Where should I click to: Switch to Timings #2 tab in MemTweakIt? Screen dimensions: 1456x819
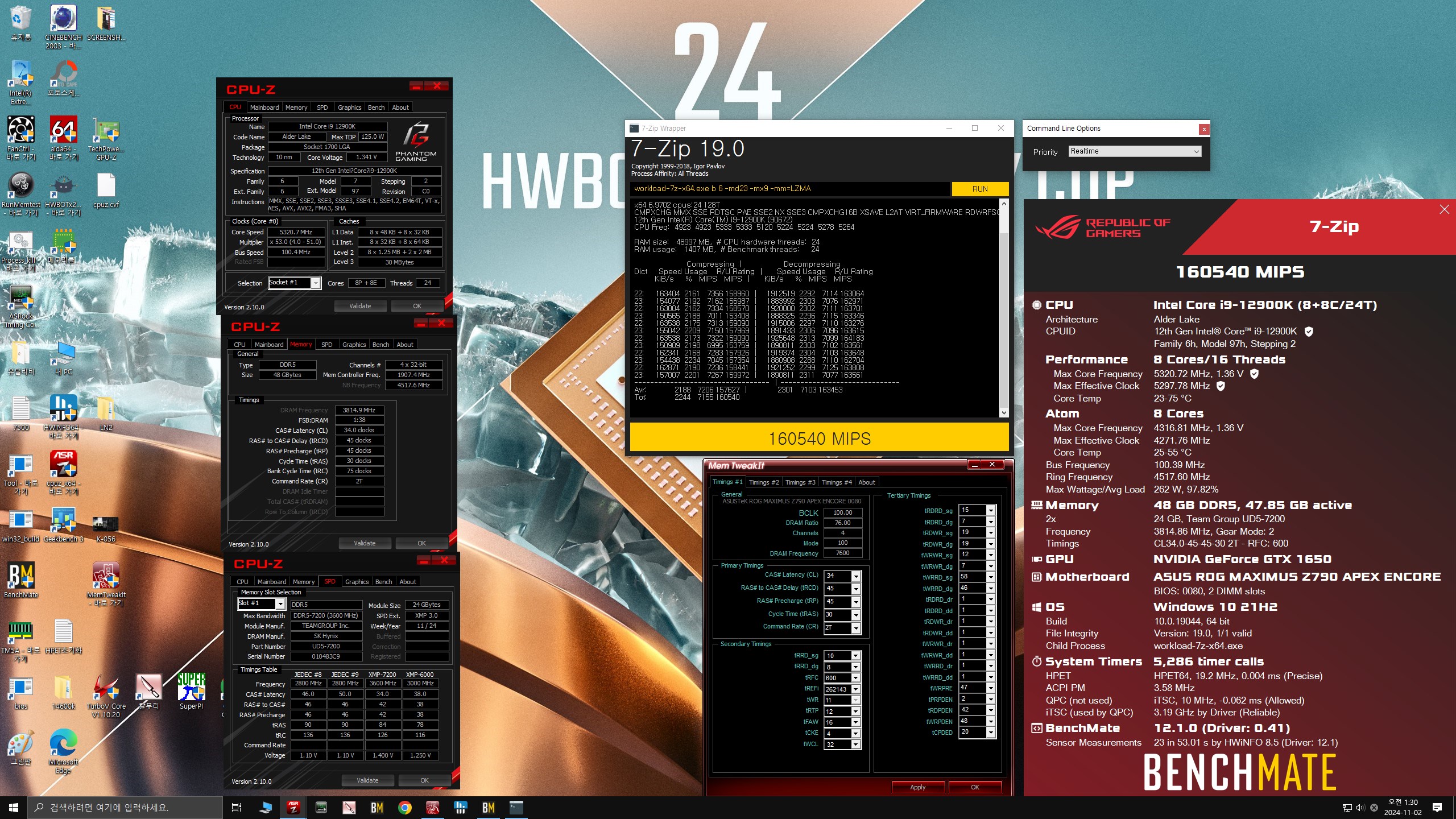click(764, 482)
